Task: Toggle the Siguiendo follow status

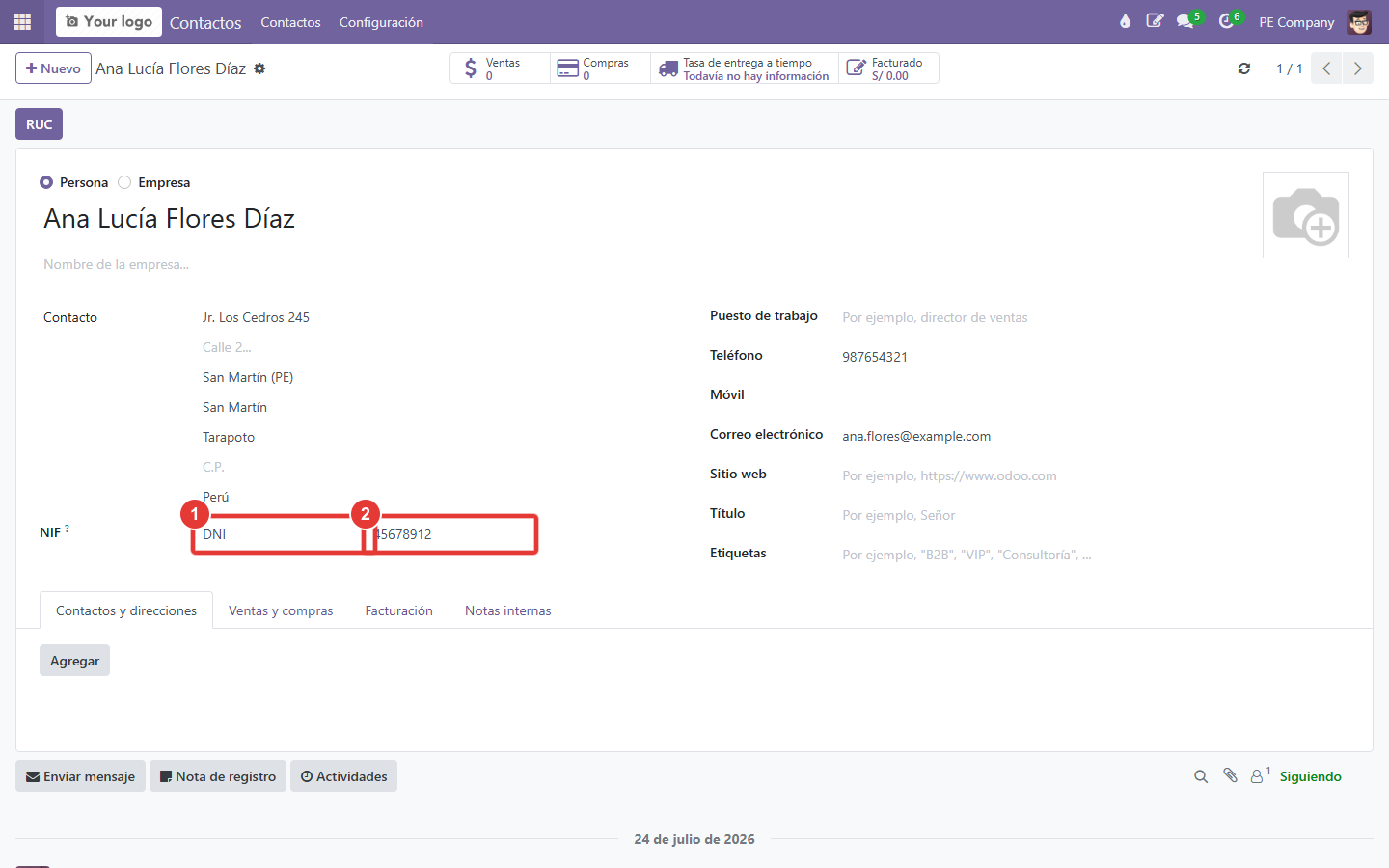Action: pos(1310,776)
